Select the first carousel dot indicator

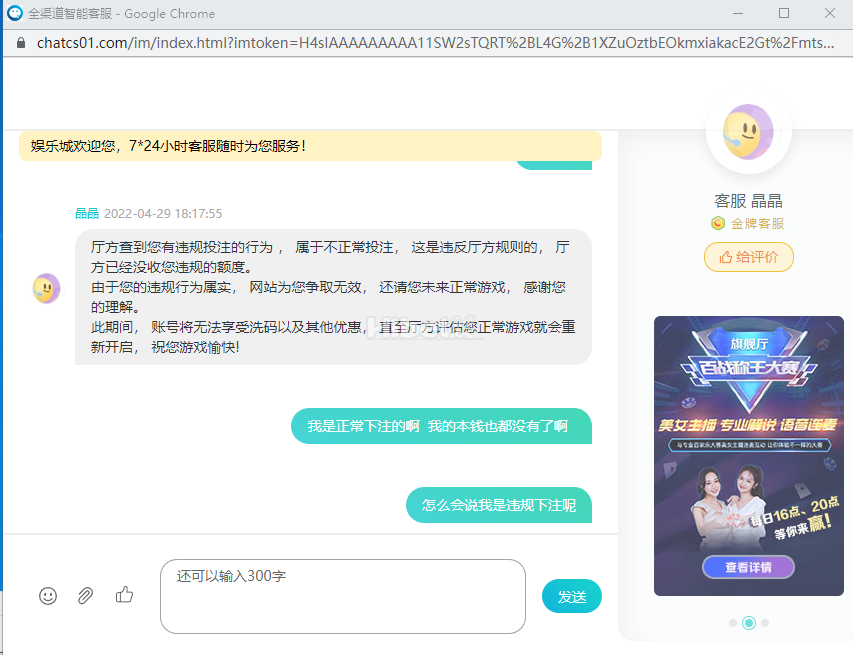[x=733, y=623]
